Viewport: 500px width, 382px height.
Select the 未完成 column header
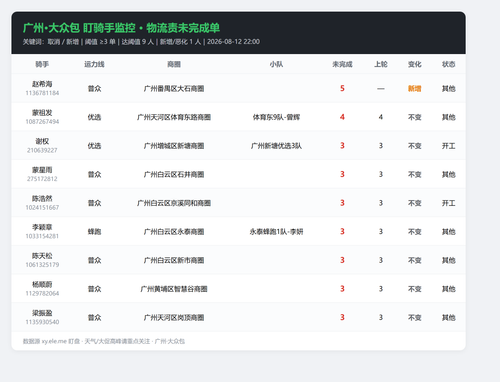click(342, 64)
